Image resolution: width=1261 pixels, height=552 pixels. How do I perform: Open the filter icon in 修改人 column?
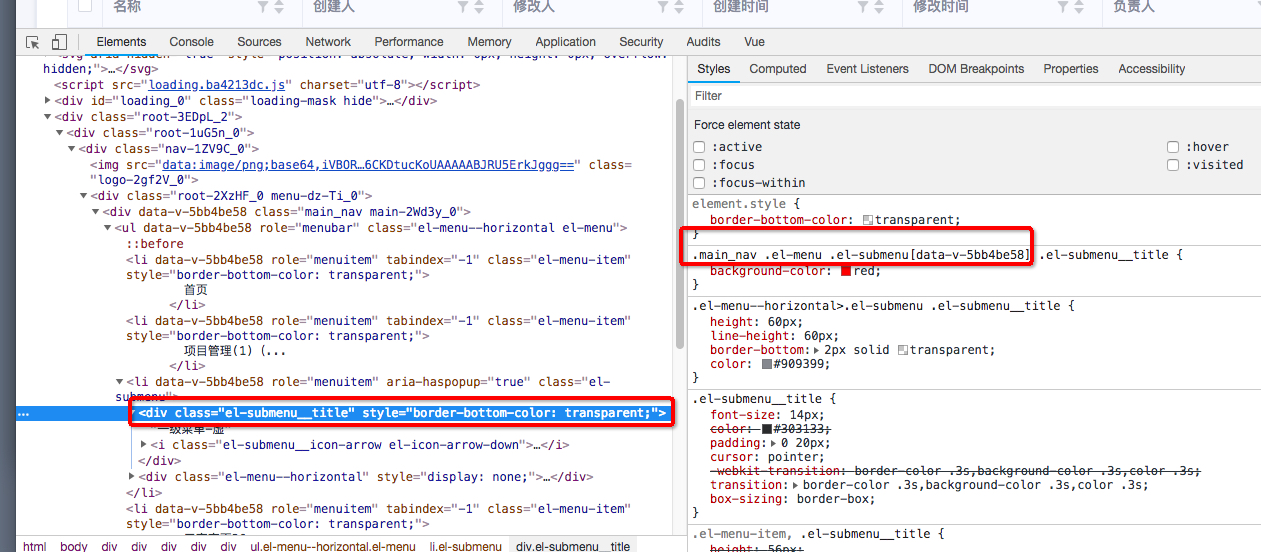coord(664,7)
